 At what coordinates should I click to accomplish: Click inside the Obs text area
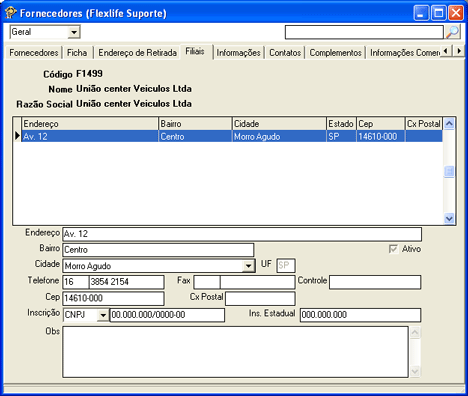coord(235,352)
